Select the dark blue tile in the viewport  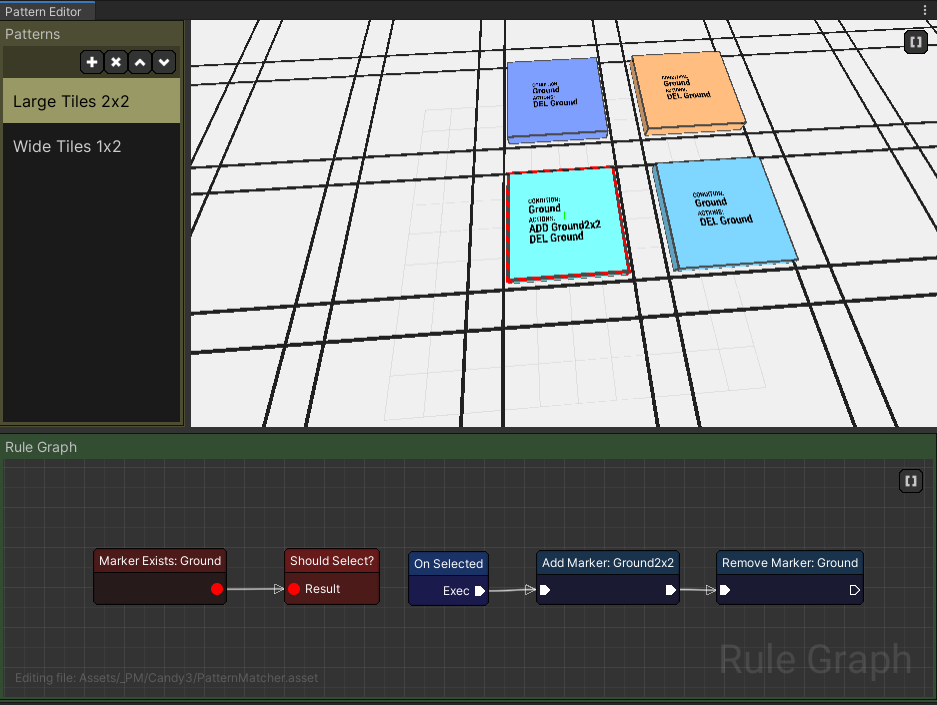point(556,99)
